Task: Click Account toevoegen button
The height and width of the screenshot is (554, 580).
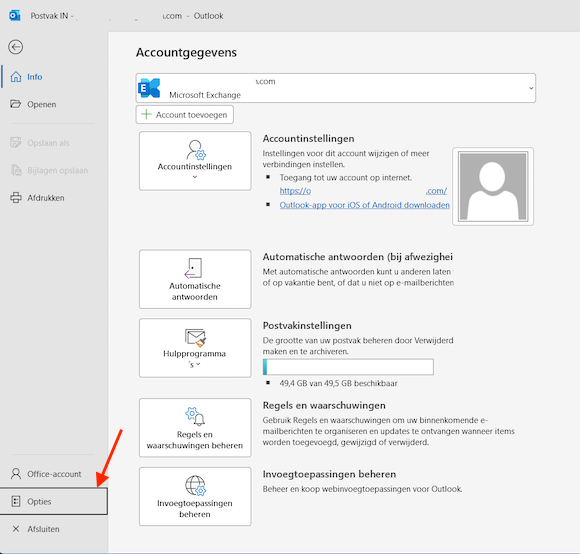Action: click(x=185, y=115)
